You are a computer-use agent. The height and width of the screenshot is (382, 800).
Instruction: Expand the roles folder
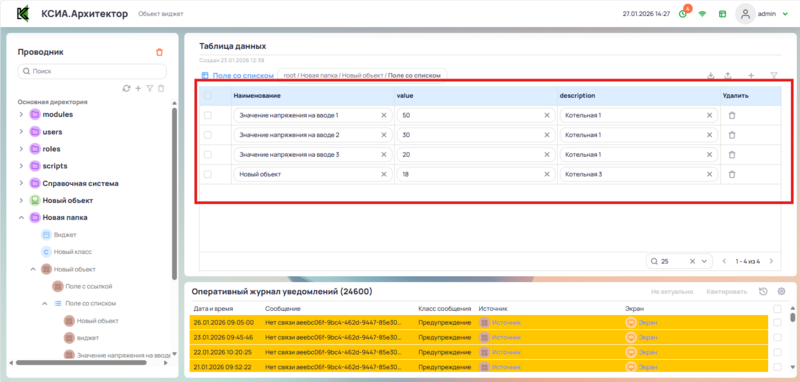click(x=21, y=149)
